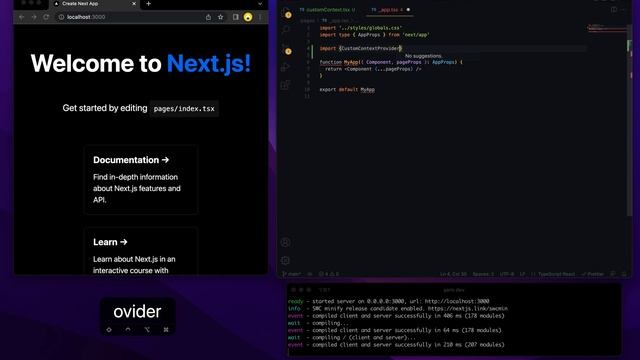The height and width of the screenshot is (360, 640).
Task: Click the nextjs.link/swcmin URL in the terminal
Action: pyautogui.click(x=468, y=309)
